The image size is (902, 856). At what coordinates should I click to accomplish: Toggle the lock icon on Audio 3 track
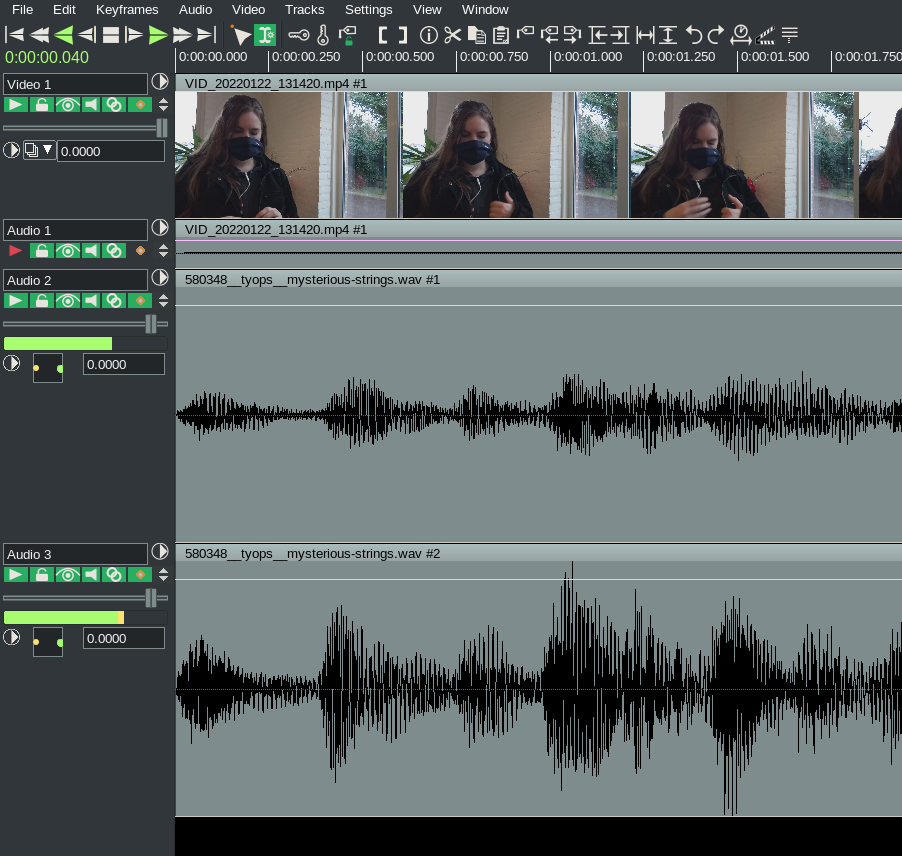[x=42, y=575]
